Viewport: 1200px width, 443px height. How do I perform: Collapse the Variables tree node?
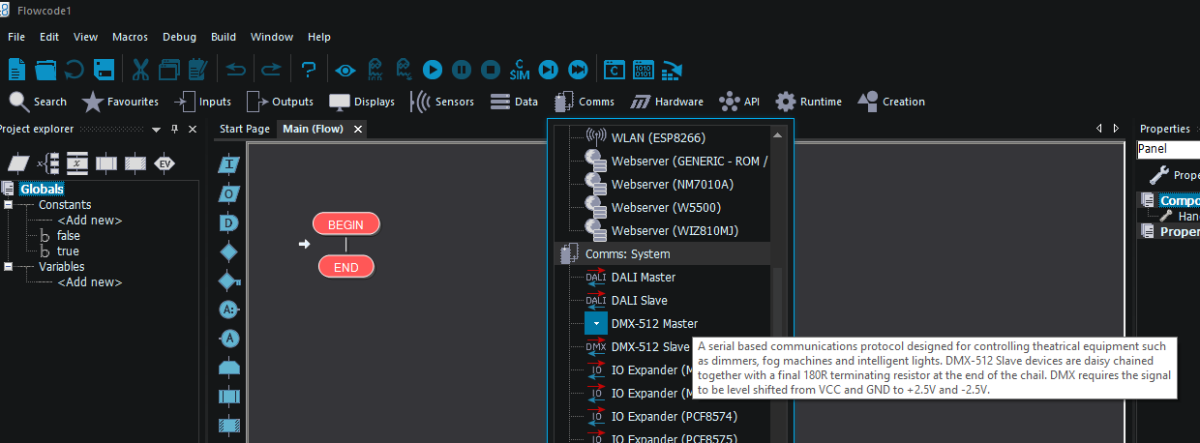[9, 267]
